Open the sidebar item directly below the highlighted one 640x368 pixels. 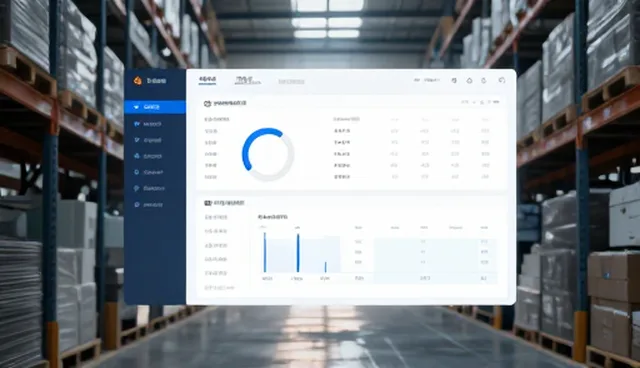click(148, 124)
